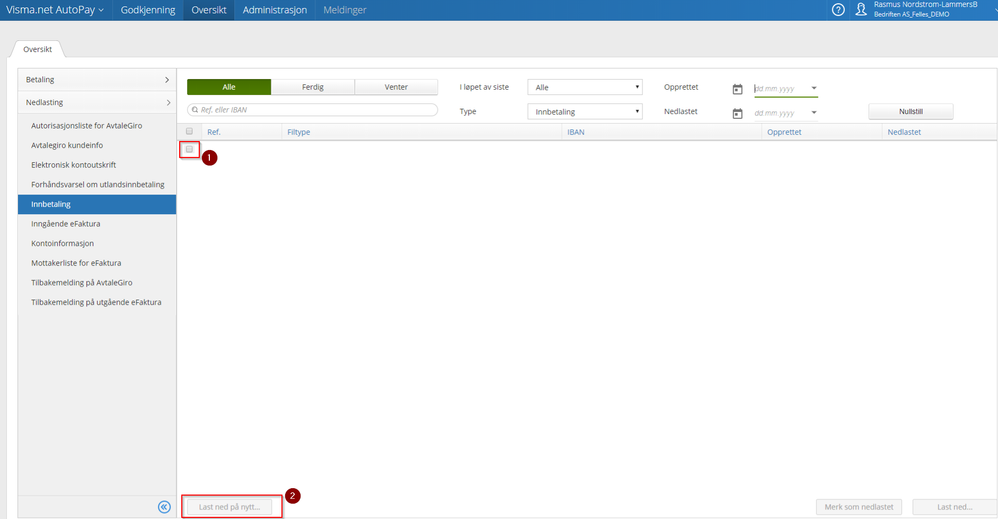Collapse the sidebar with double-arrow icon
The width and height of the screenshot is (998, 519).
pyautogui.click(x=164, y=507)
